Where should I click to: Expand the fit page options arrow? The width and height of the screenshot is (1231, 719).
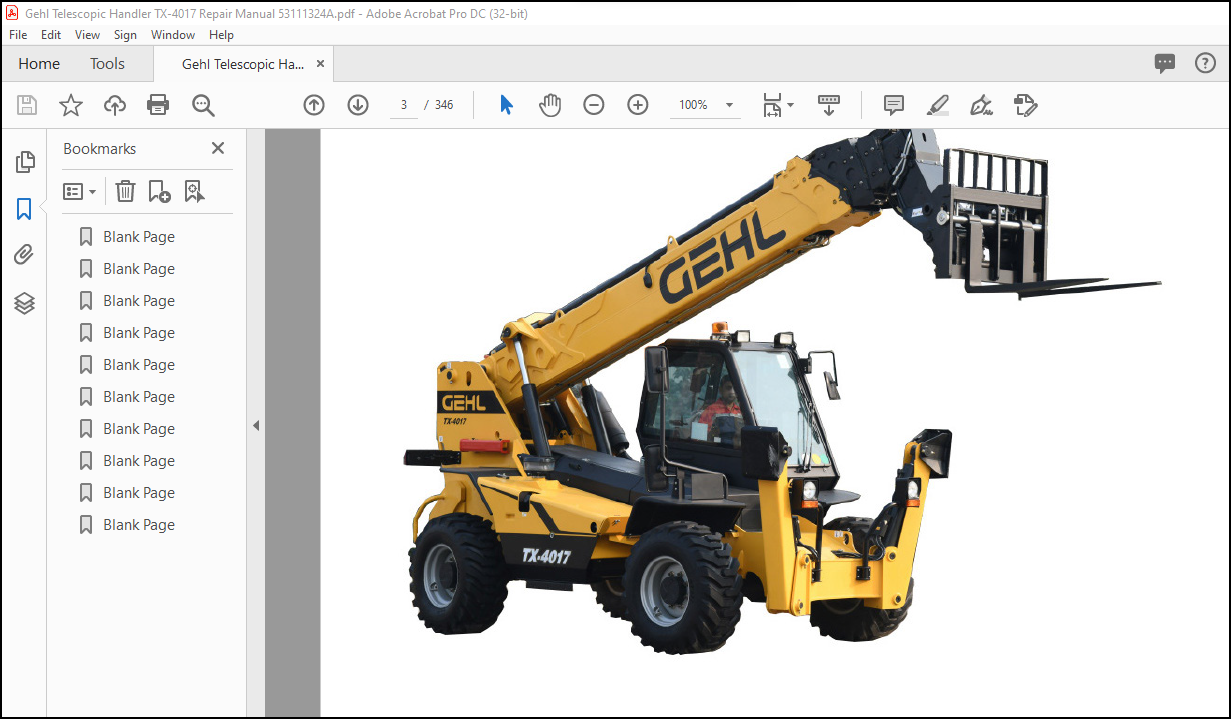pyautogui.click(x=790, y=105)
